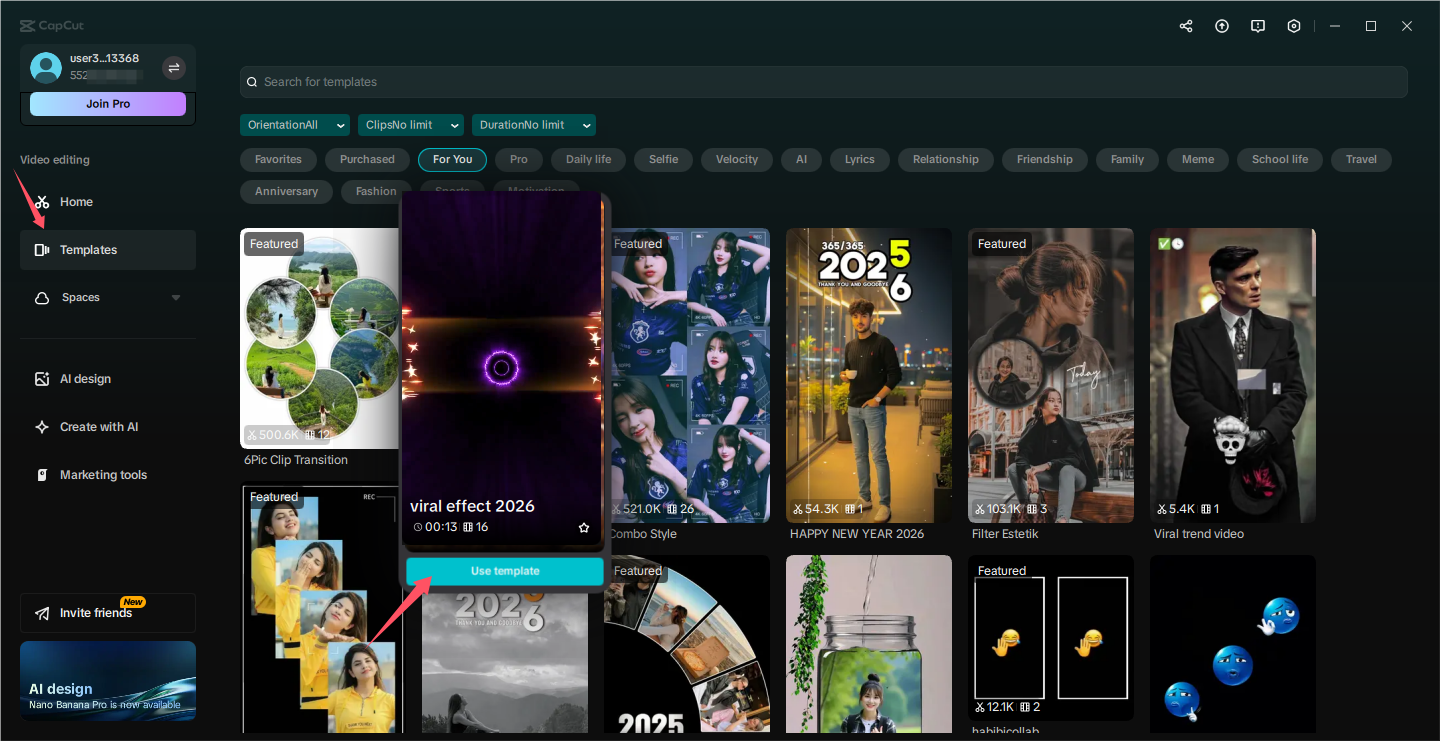Open the Orientation filter dropdown
This screenshot has height=741, width=1440.
point(295,125)
